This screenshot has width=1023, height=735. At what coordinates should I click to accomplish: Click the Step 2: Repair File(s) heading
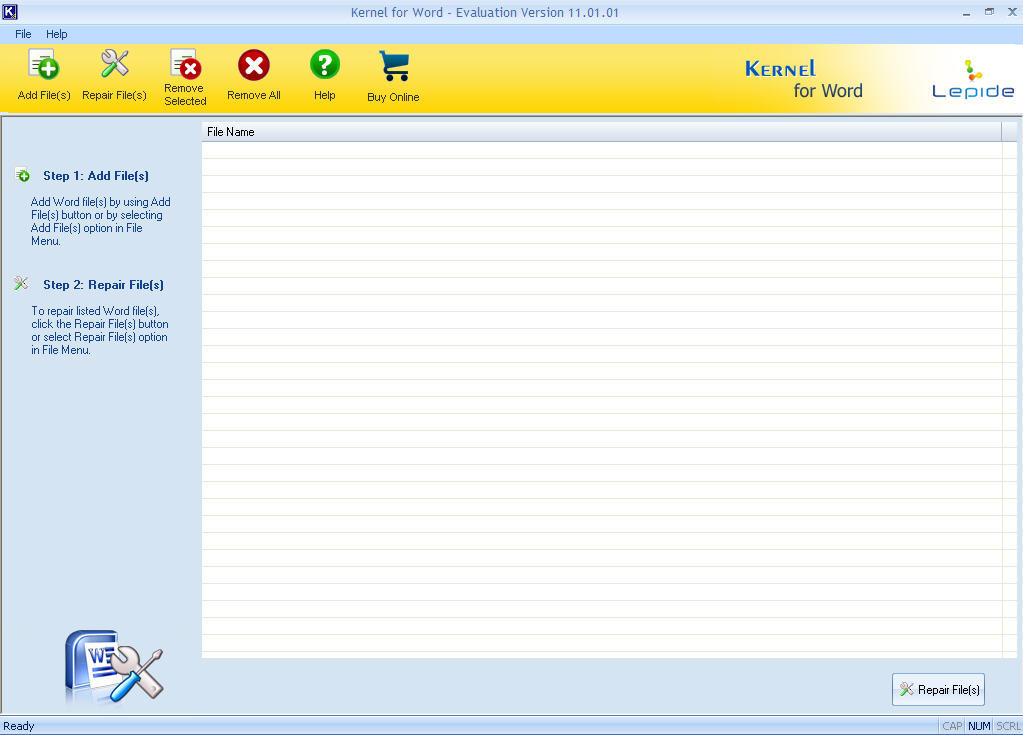point(103,284)
